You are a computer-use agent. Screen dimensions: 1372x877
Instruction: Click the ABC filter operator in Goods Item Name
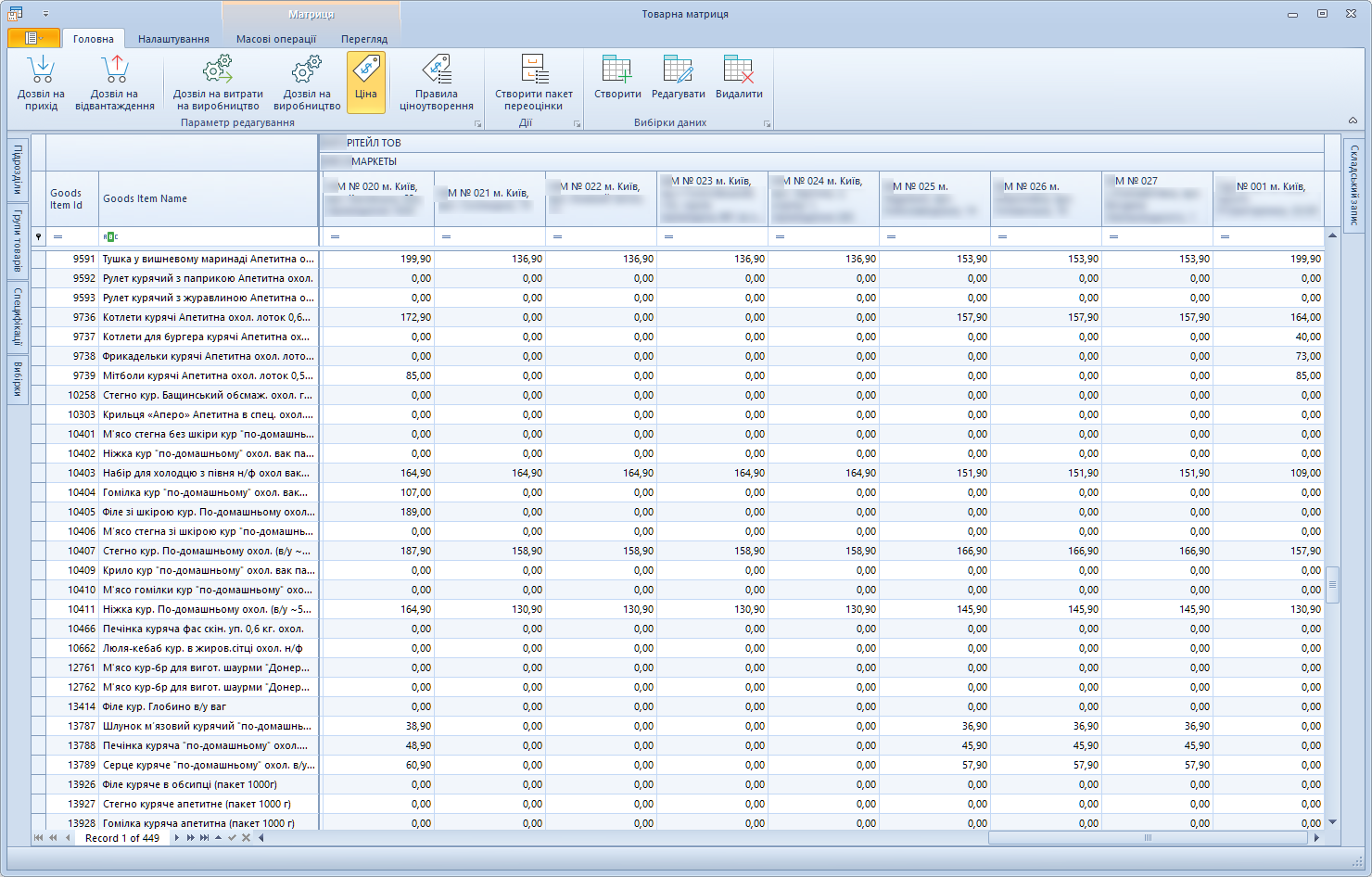tap(110, 237)
